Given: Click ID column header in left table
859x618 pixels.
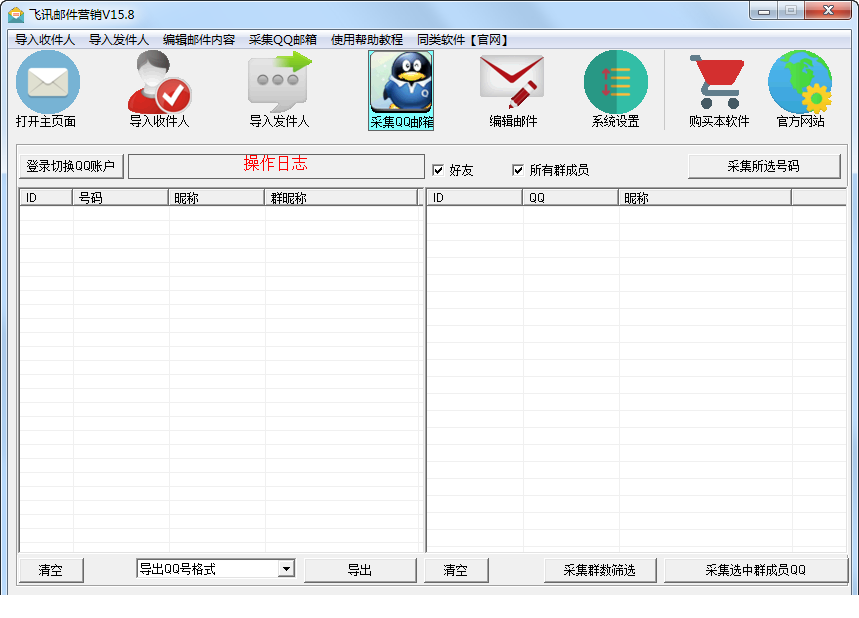Looking at the screenshot, I should click(x=46, y=198).
